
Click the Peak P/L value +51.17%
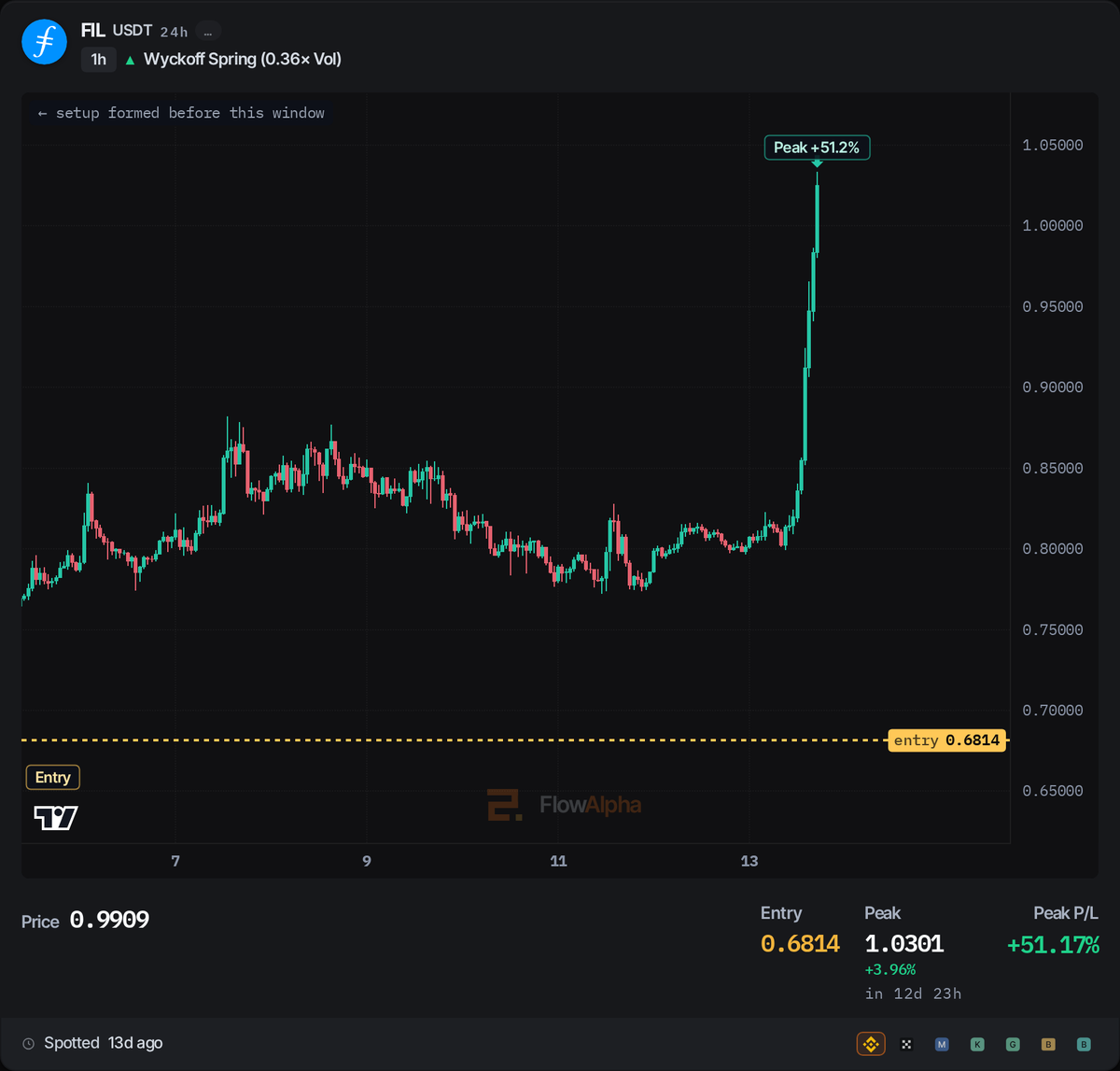point(1053,945)
